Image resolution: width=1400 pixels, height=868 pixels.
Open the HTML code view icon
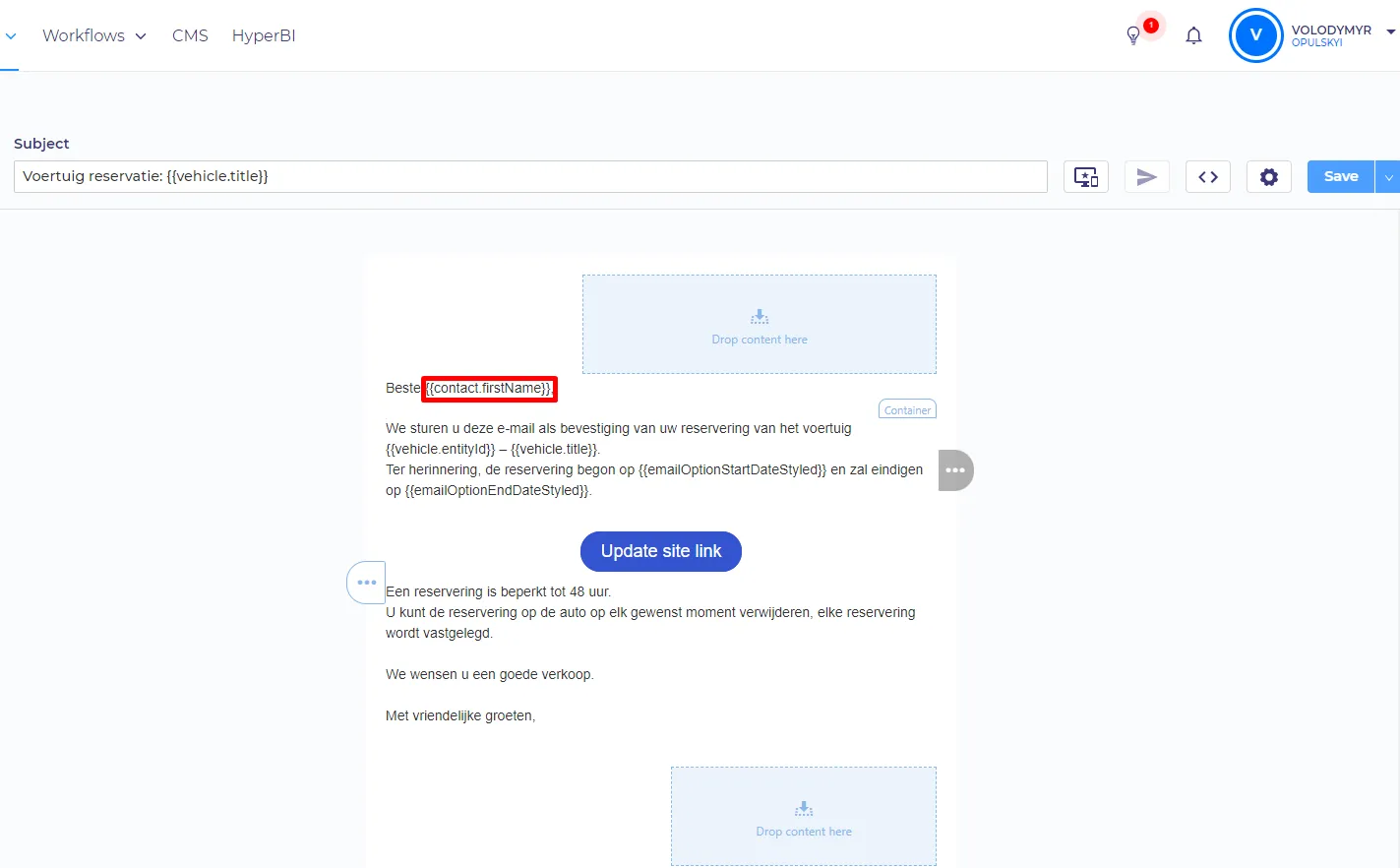(x=1208, y=177)
